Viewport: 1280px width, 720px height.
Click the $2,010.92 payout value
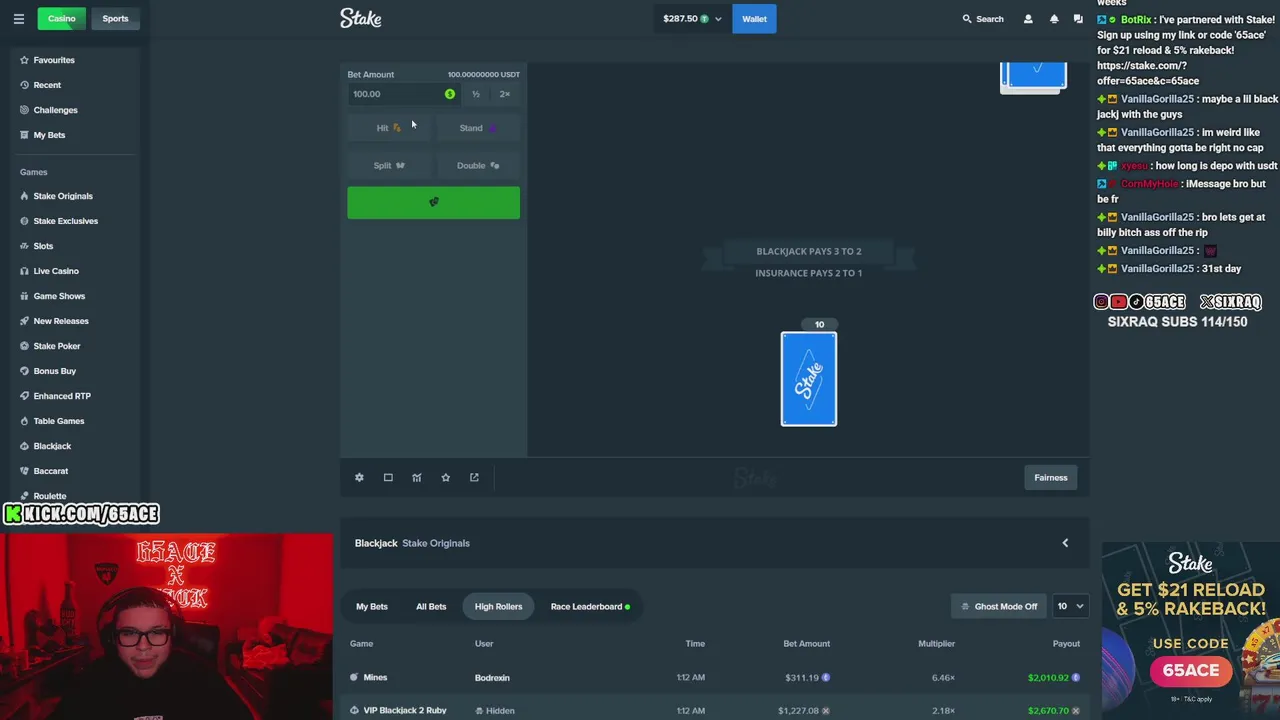point(1048,678)
